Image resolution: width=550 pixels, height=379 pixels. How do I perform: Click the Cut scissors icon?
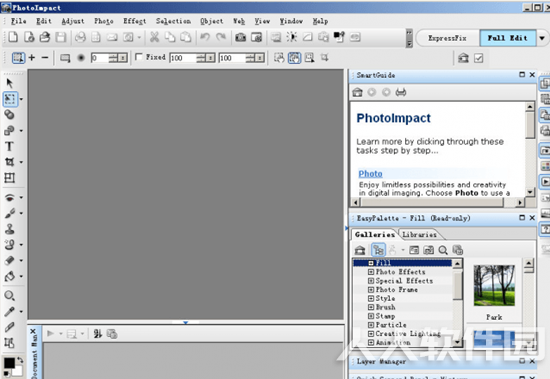point(154,37)
